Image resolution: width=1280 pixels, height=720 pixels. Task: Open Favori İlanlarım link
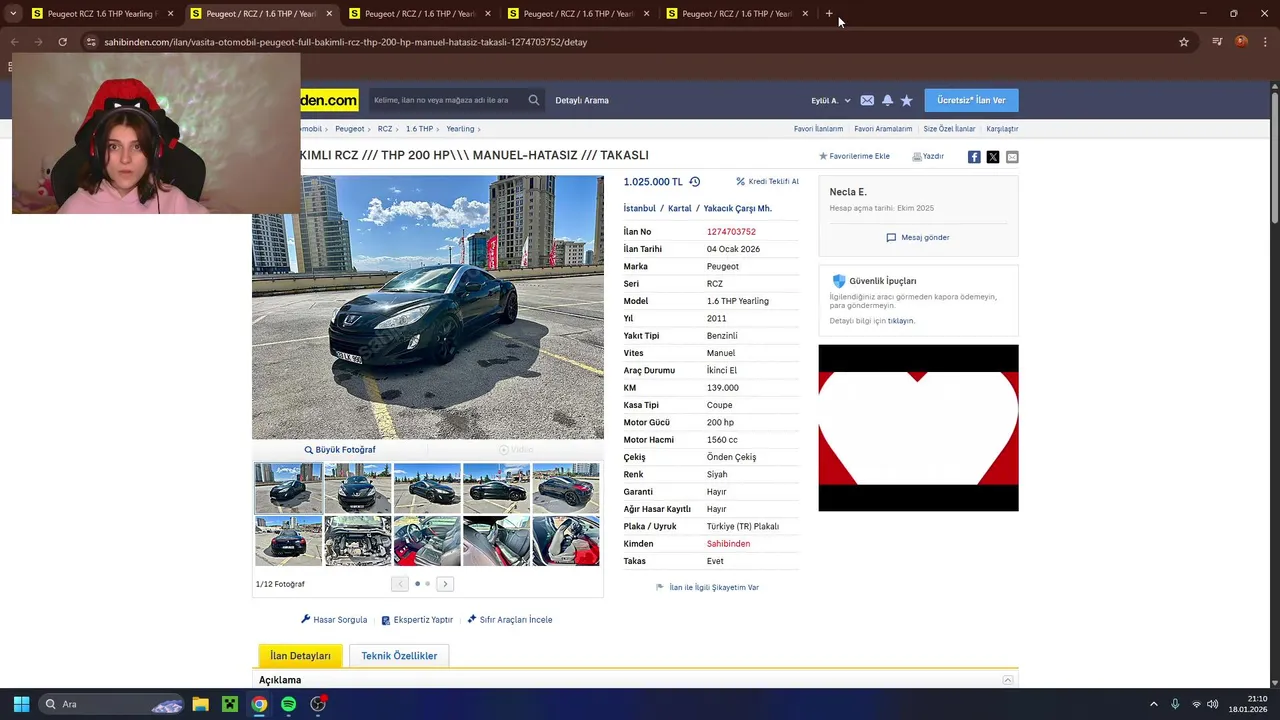click(818, 129)
